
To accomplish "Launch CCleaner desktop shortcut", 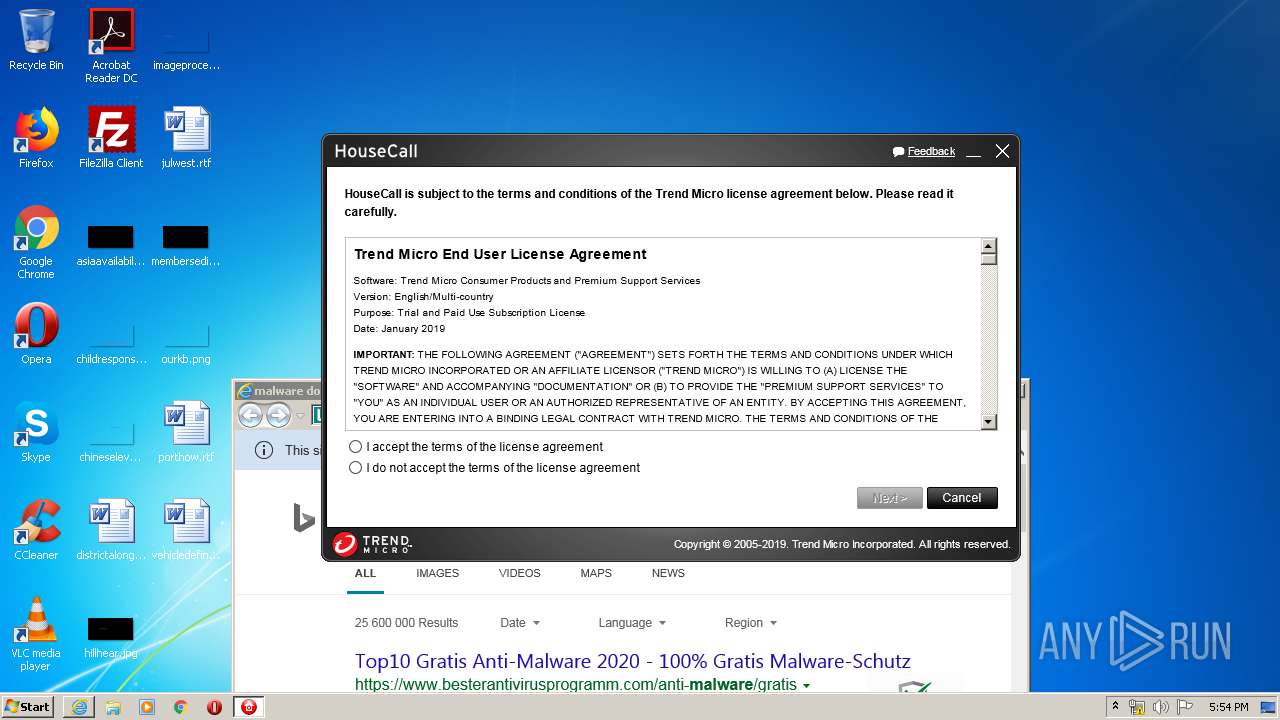I will click(36, 530).
